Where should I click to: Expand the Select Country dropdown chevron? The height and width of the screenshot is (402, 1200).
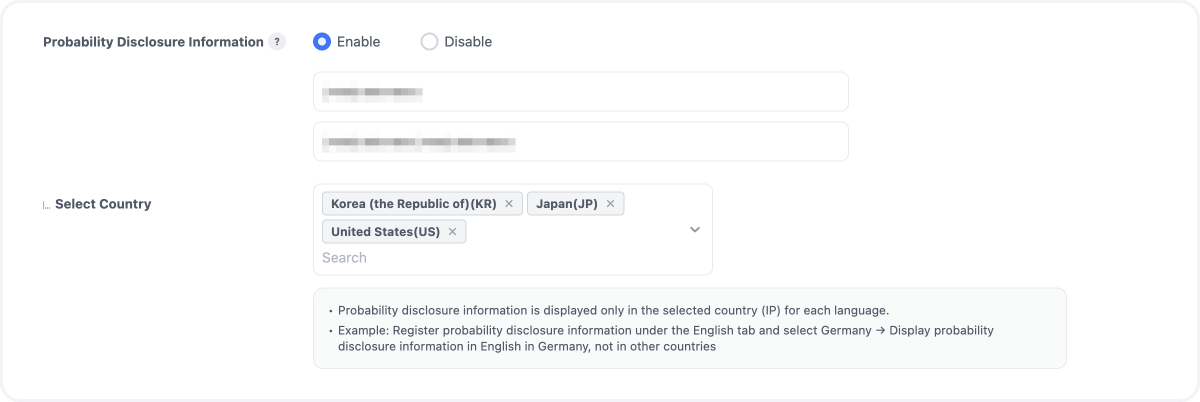point(695,230)
